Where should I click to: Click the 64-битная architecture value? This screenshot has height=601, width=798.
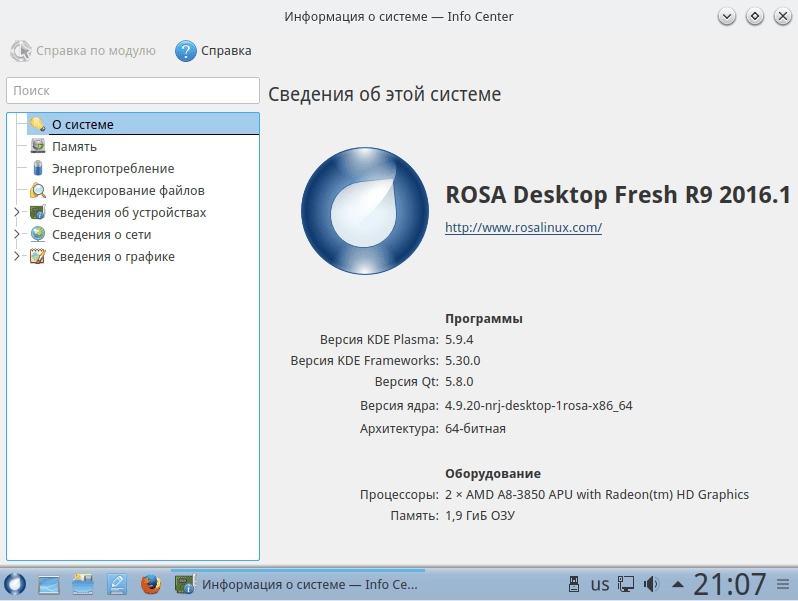tap(475, 428)
